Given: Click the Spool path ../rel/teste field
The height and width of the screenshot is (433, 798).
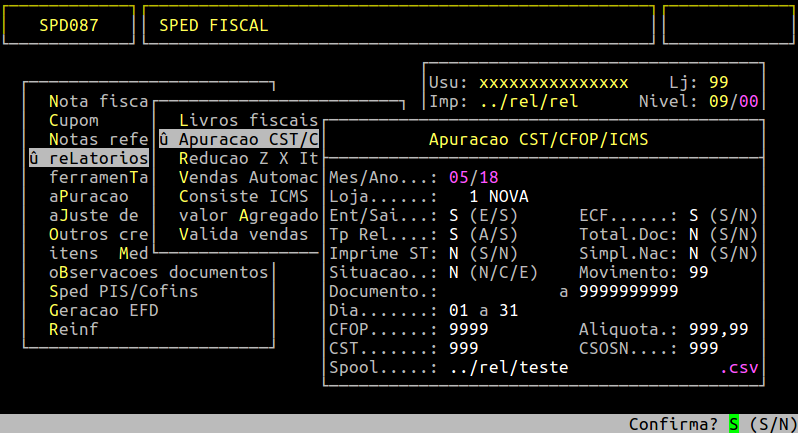Looking at the screenshot, I should tap(508, 367).
